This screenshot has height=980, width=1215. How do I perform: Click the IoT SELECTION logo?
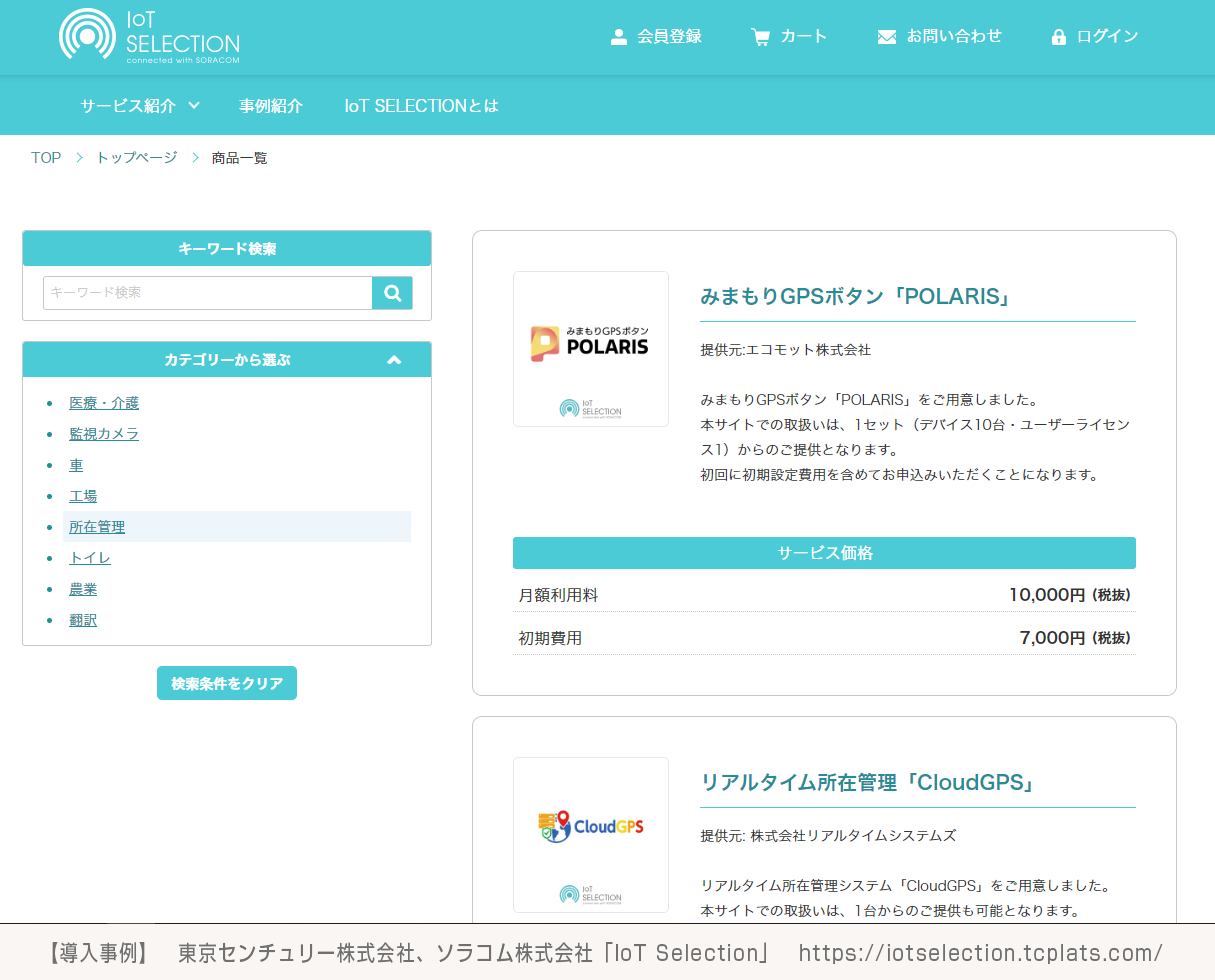[150, 36]
